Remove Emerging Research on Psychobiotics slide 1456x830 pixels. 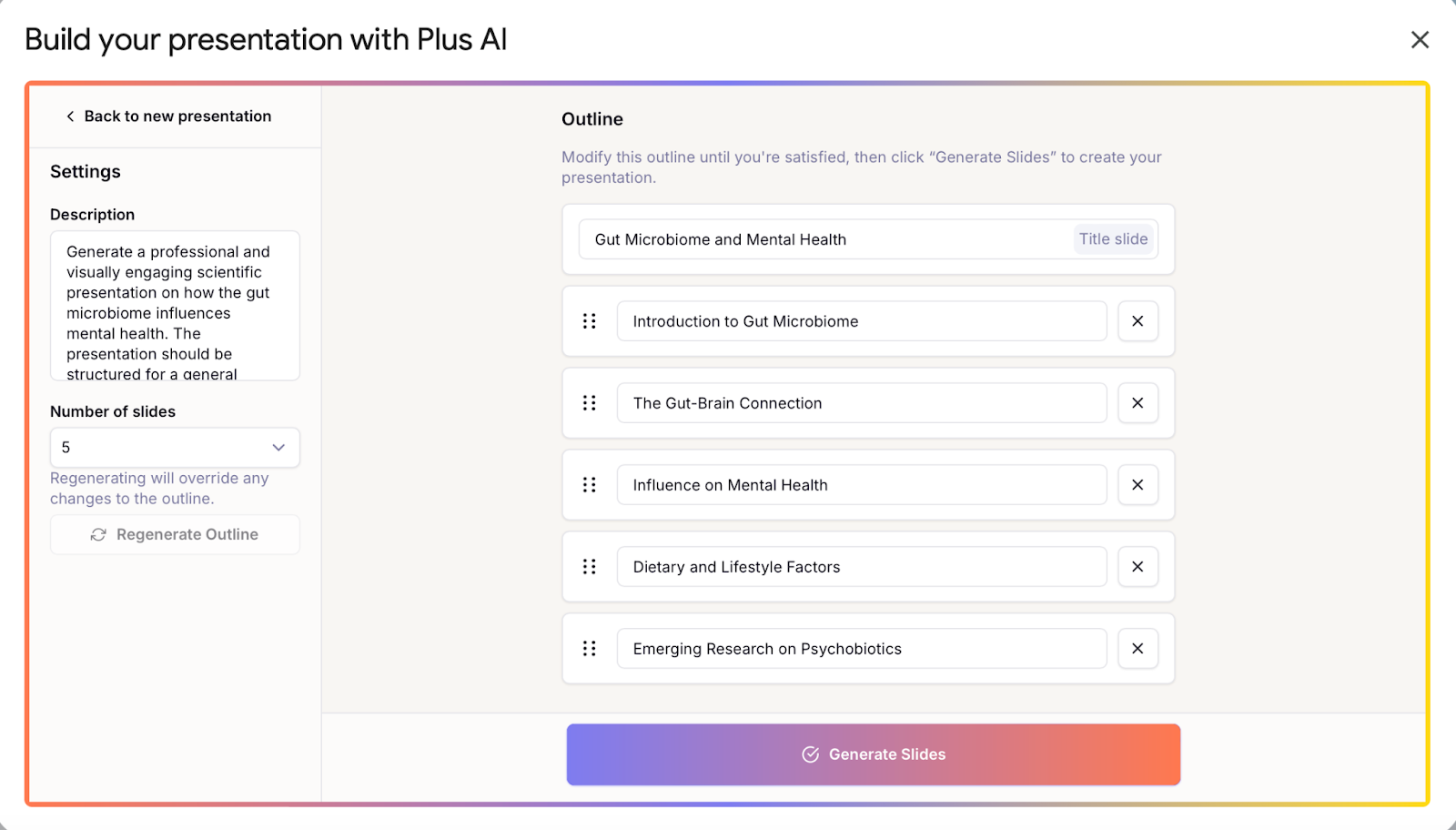point(1137,649)
